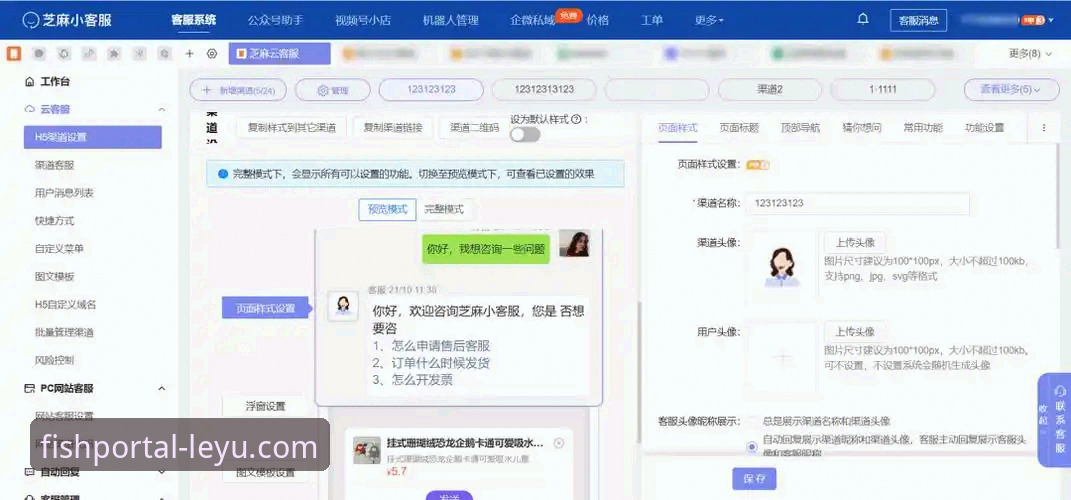The image size is (1071, 500).
Task: Click the 管理 channel button
Action: [x=333, y=89]
